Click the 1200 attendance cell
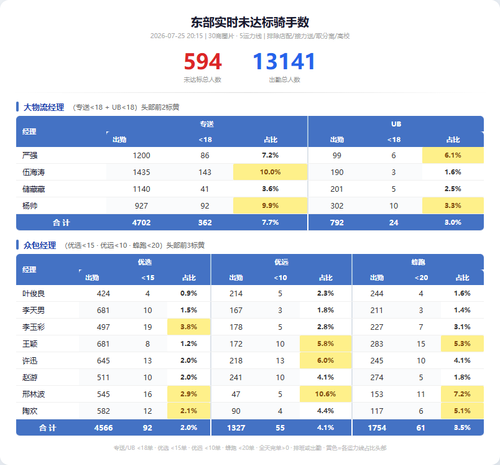 coord(141,155)
